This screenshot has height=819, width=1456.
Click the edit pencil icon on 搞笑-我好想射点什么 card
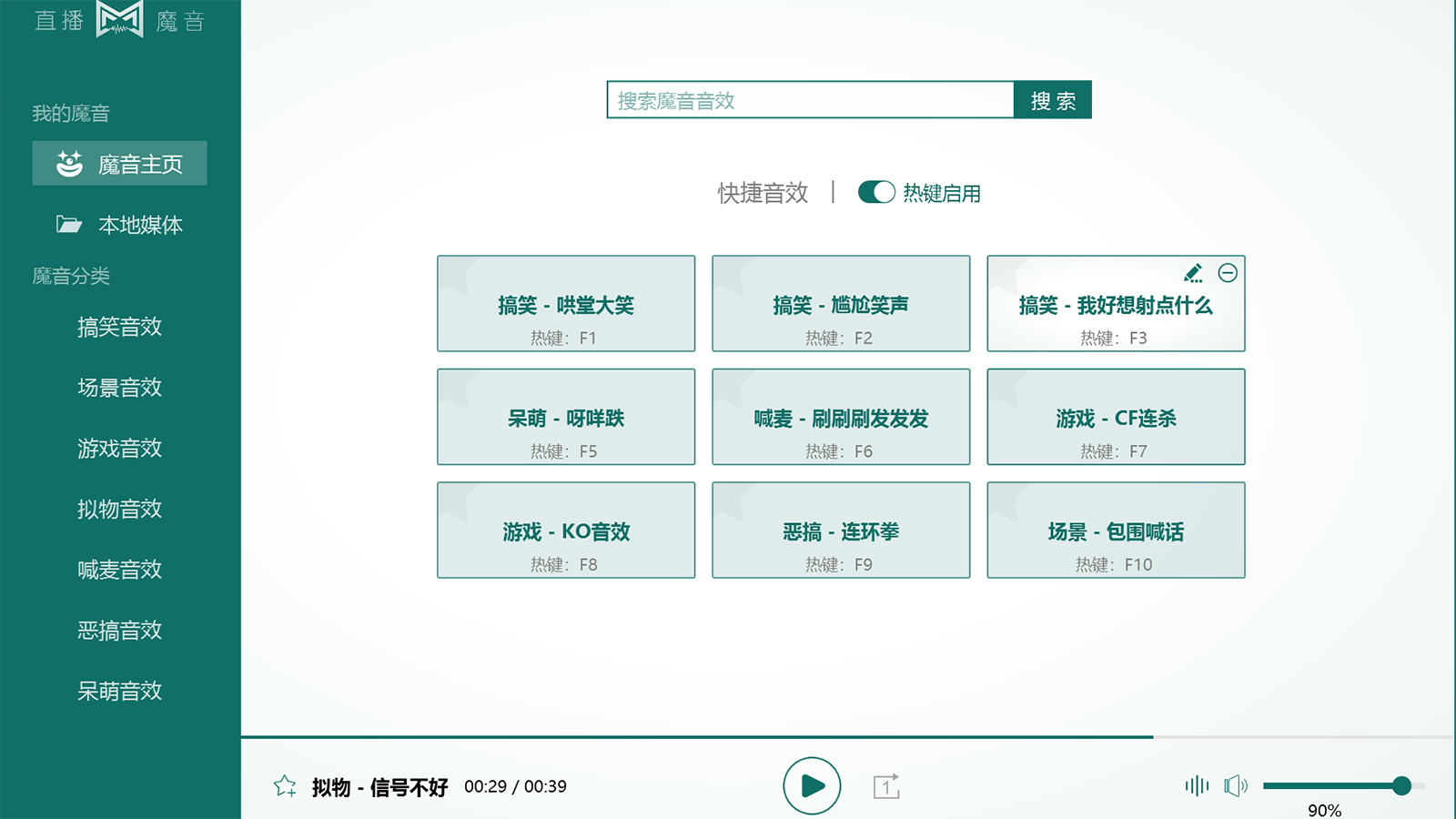1193,271
